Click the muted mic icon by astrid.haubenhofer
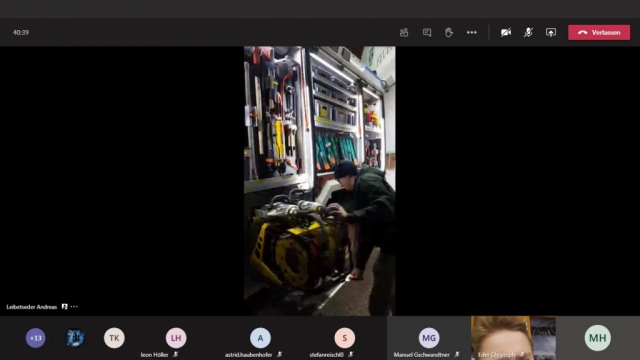Viewport: 640px width, 360px height. [280, 354]
